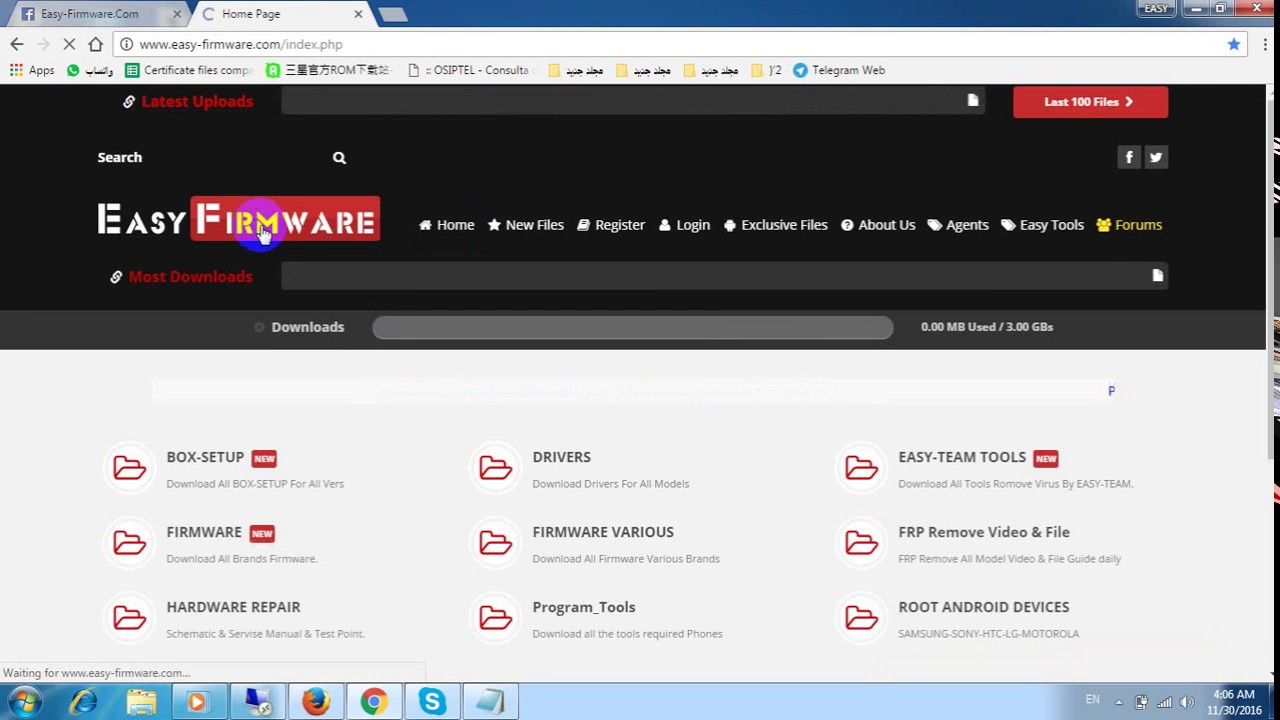Open the DRIVERS folder icon
The width and height of the screenshot is (1280, 720).
495,467
